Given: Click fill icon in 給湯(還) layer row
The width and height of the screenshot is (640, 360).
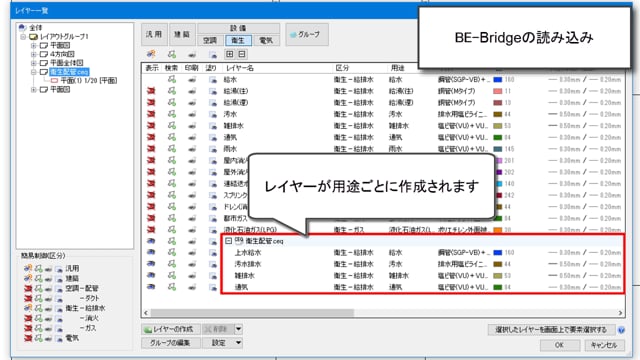Looking at the screenshot, I should pyautogui.click(x=213, y=103).
